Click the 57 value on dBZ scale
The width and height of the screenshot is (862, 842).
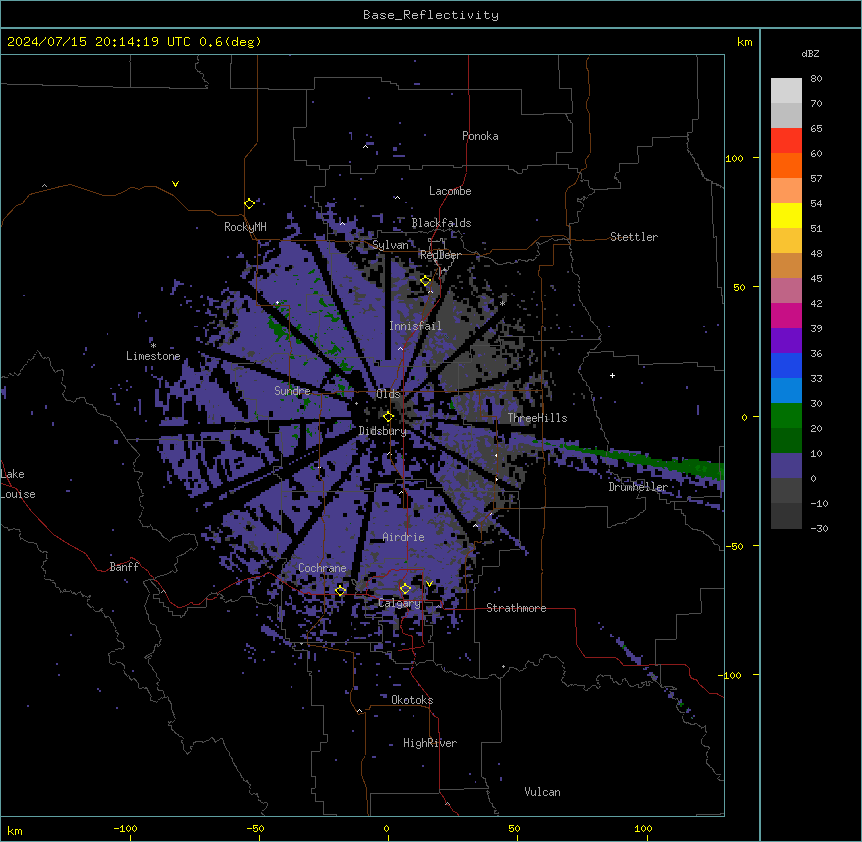(816, 179)
